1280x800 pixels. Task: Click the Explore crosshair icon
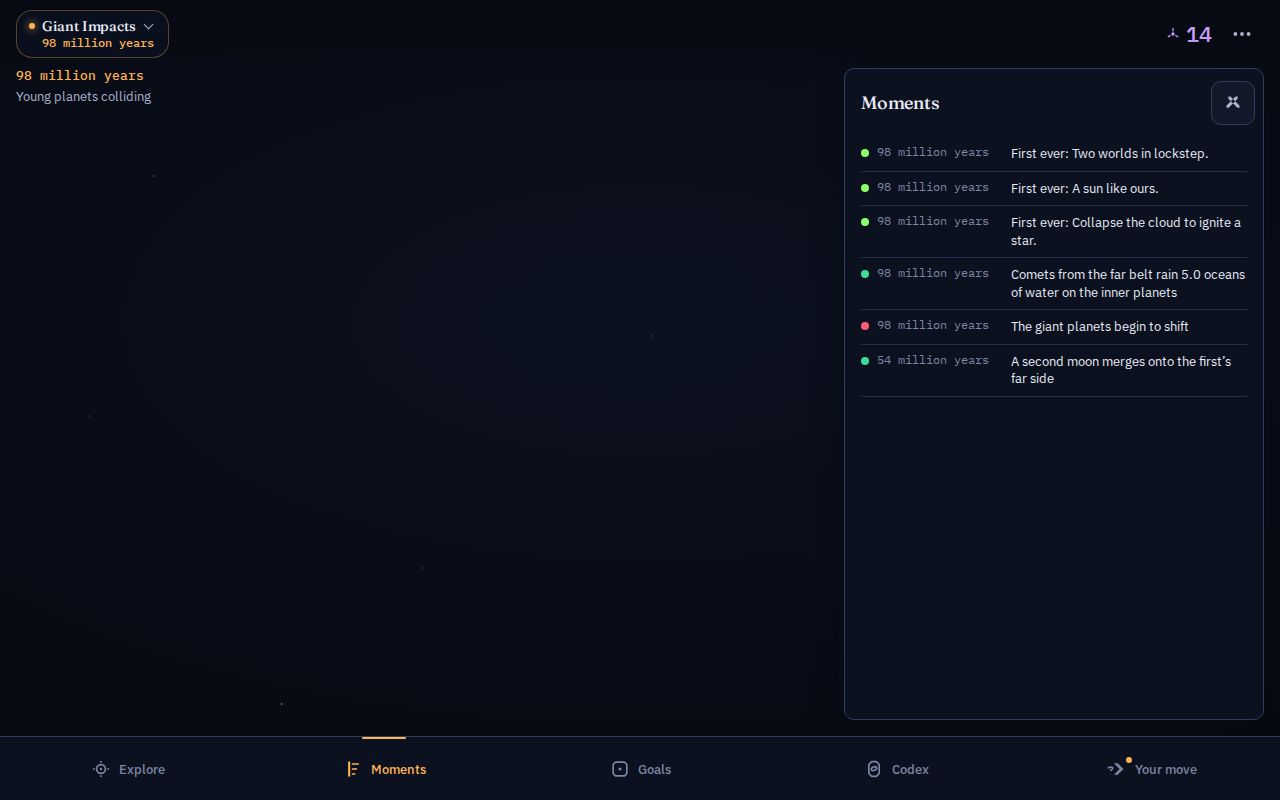(x=101, y=769)
